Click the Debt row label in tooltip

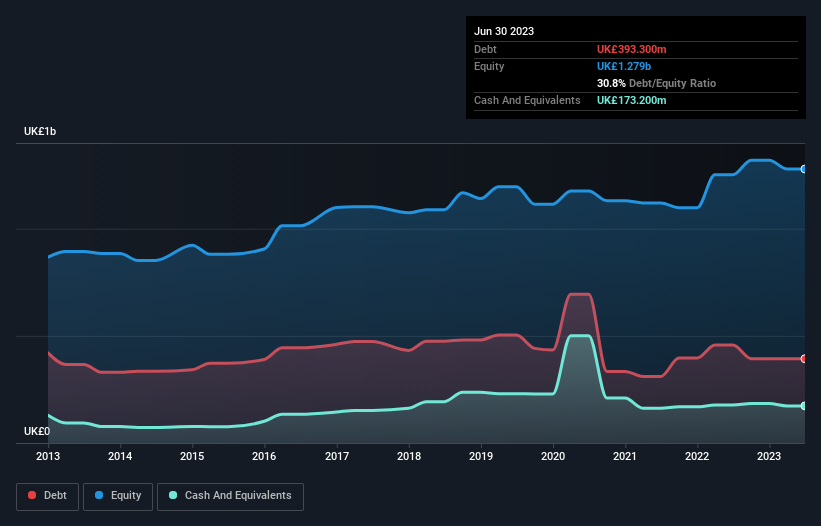[485, 49]
